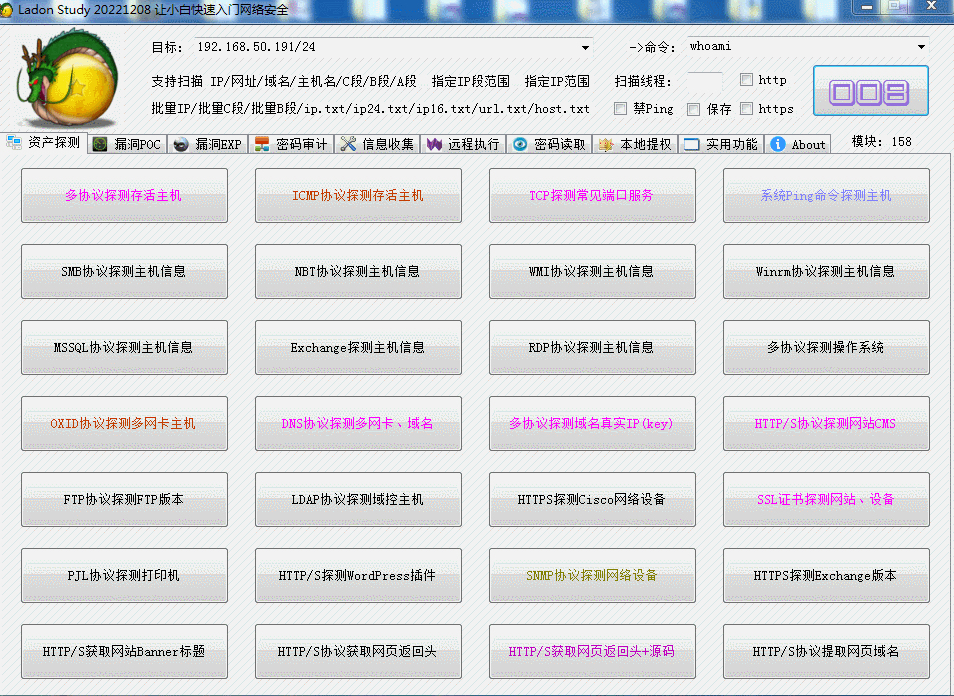Screen dimensions: 954x696
Task: Click the Android icon on 漏洞POC tab
Action: 97,142
